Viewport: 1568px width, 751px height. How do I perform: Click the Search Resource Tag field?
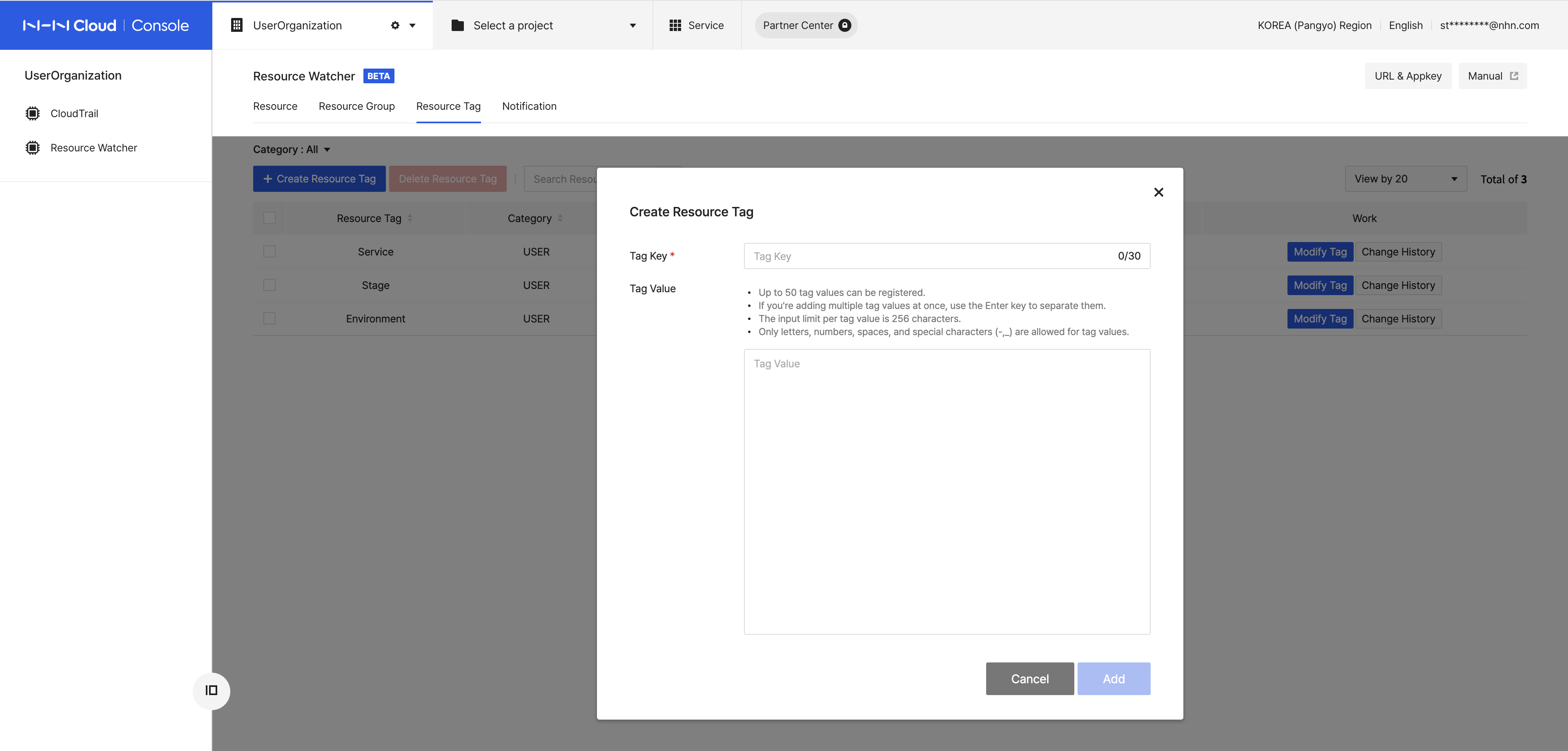[x=560, y=179]
